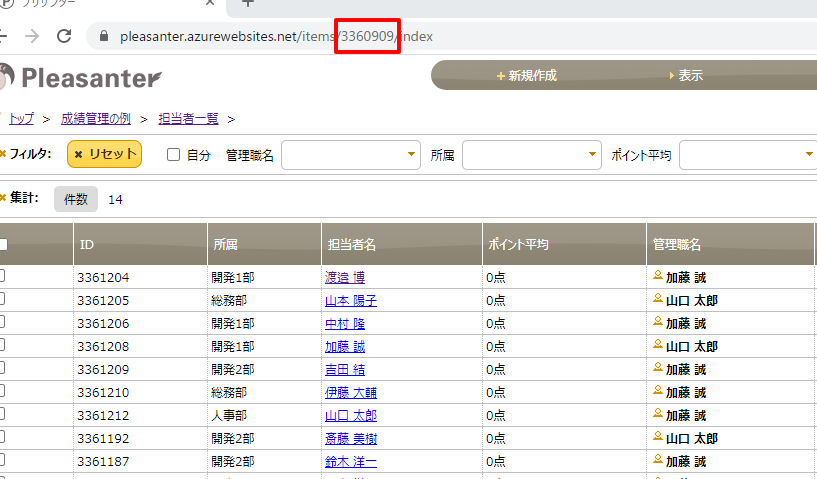Check the row 3361212 checkbox
Screen dimensions: 817x479
(2, 413)
